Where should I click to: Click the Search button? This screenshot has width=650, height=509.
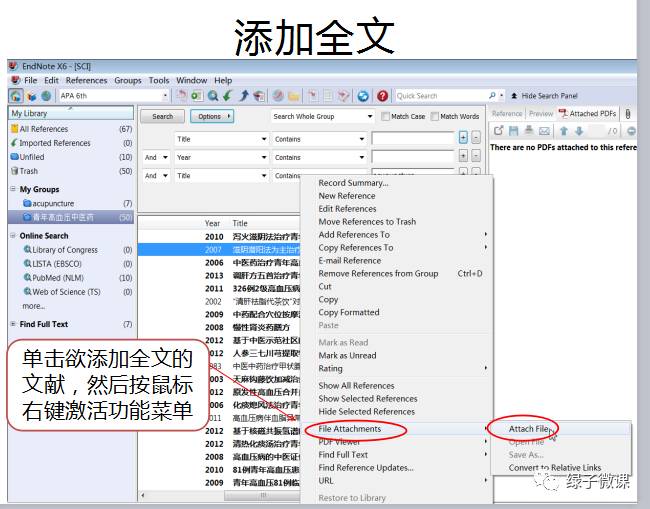[x=162, y=116]
